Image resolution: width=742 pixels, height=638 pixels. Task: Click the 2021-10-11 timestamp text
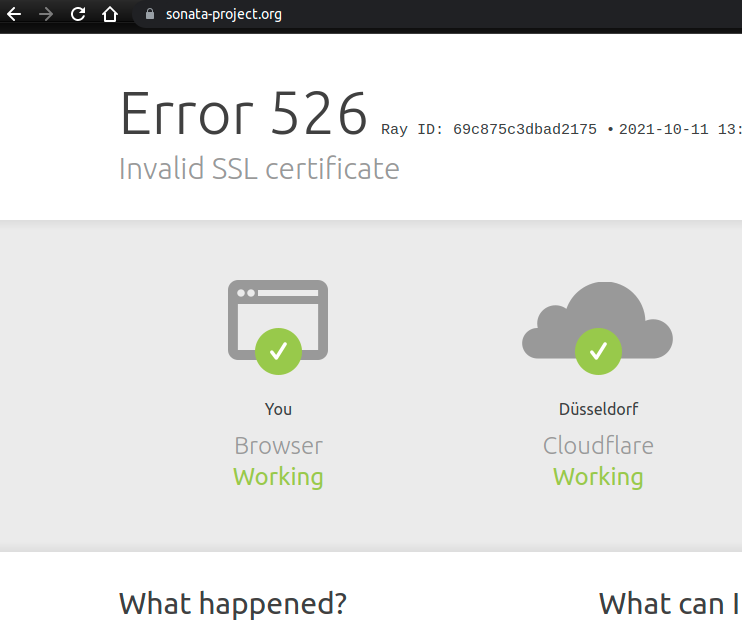(x=680, y=129)
